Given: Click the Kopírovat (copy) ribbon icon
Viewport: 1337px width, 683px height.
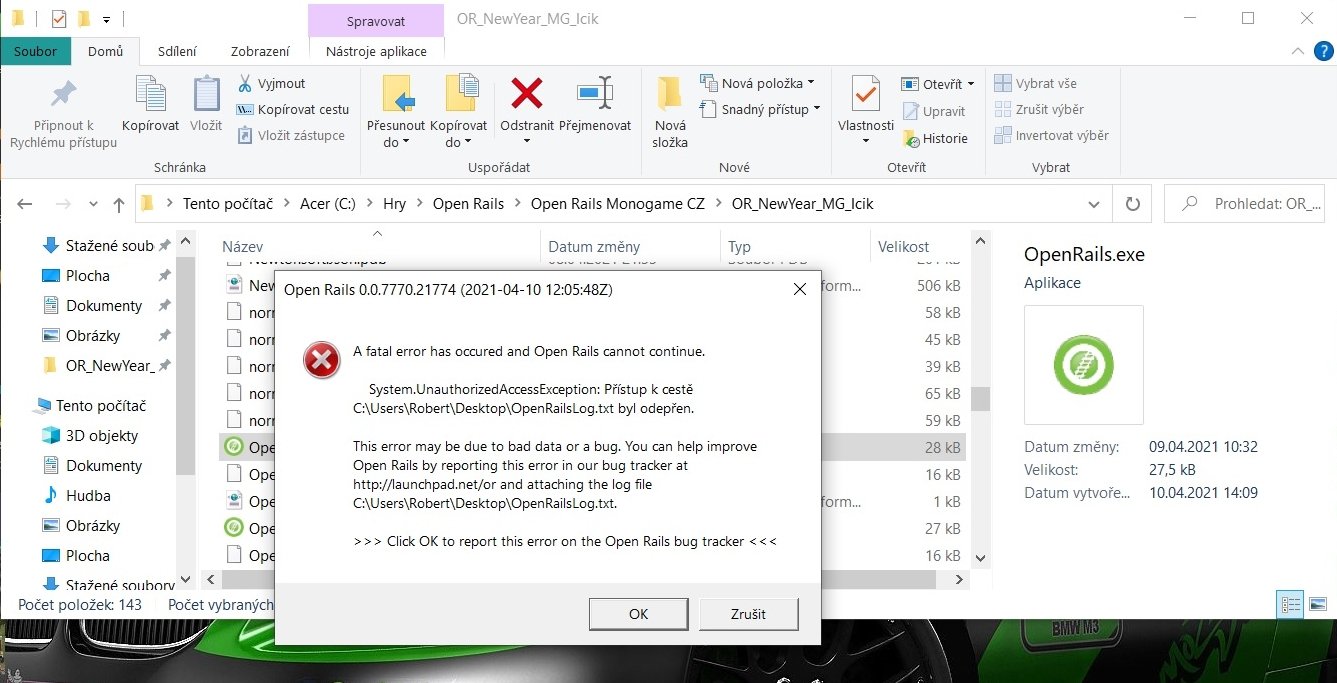Looking at the screenshot, I should coord(150,94).
